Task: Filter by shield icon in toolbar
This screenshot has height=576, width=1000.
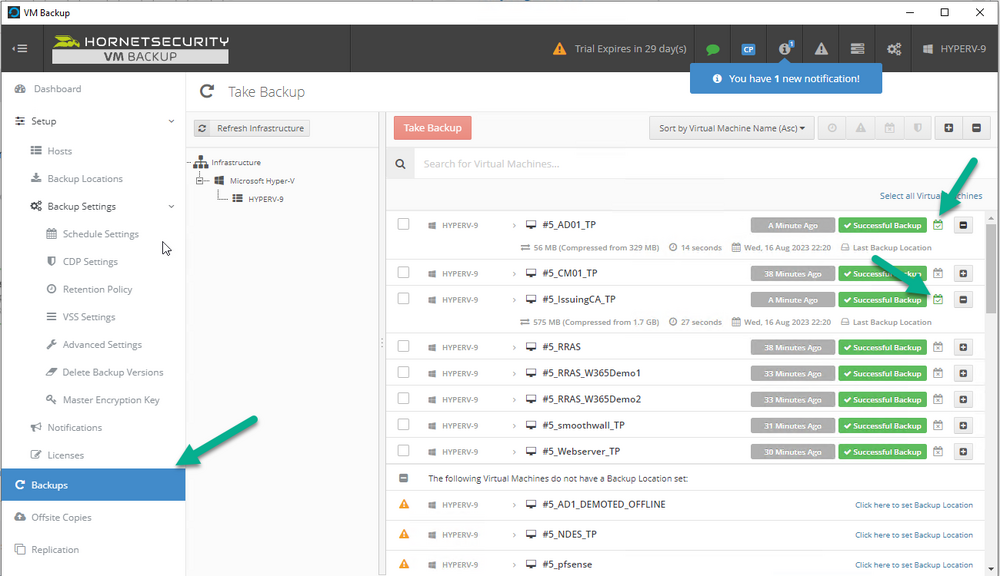Action: pos(918,128)
